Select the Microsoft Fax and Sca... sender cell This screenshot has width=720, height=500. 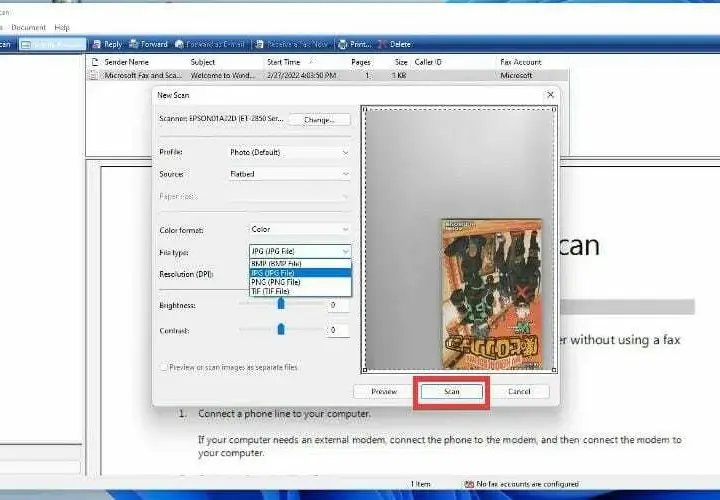(143, 75)
